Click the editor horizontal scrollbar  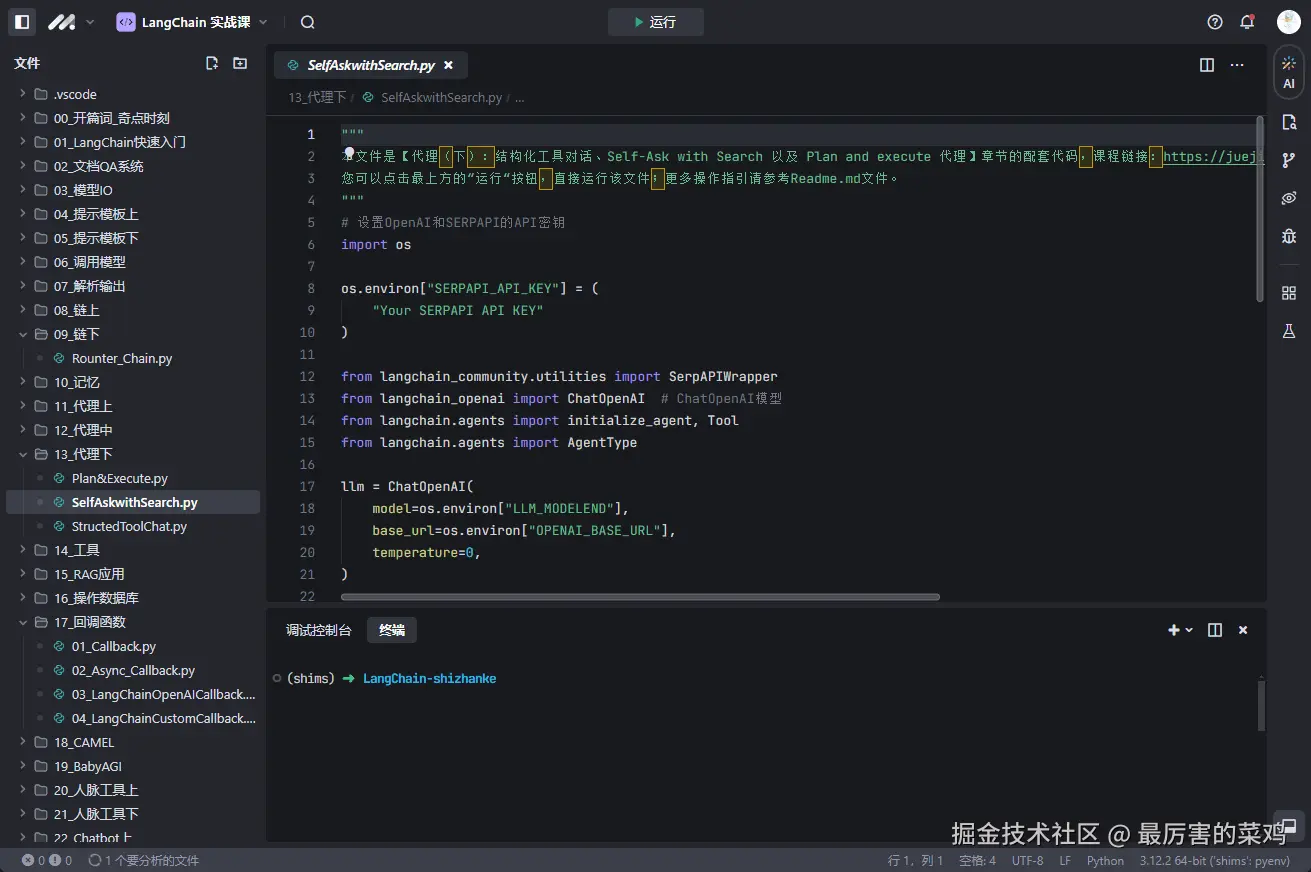pyautogui.click(x=640, y=597)
